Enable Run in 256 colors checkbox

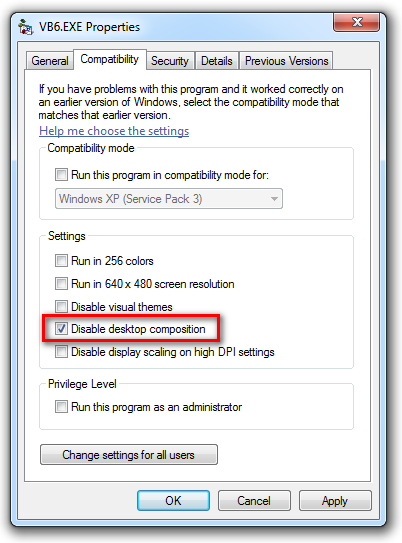(61, 260)
